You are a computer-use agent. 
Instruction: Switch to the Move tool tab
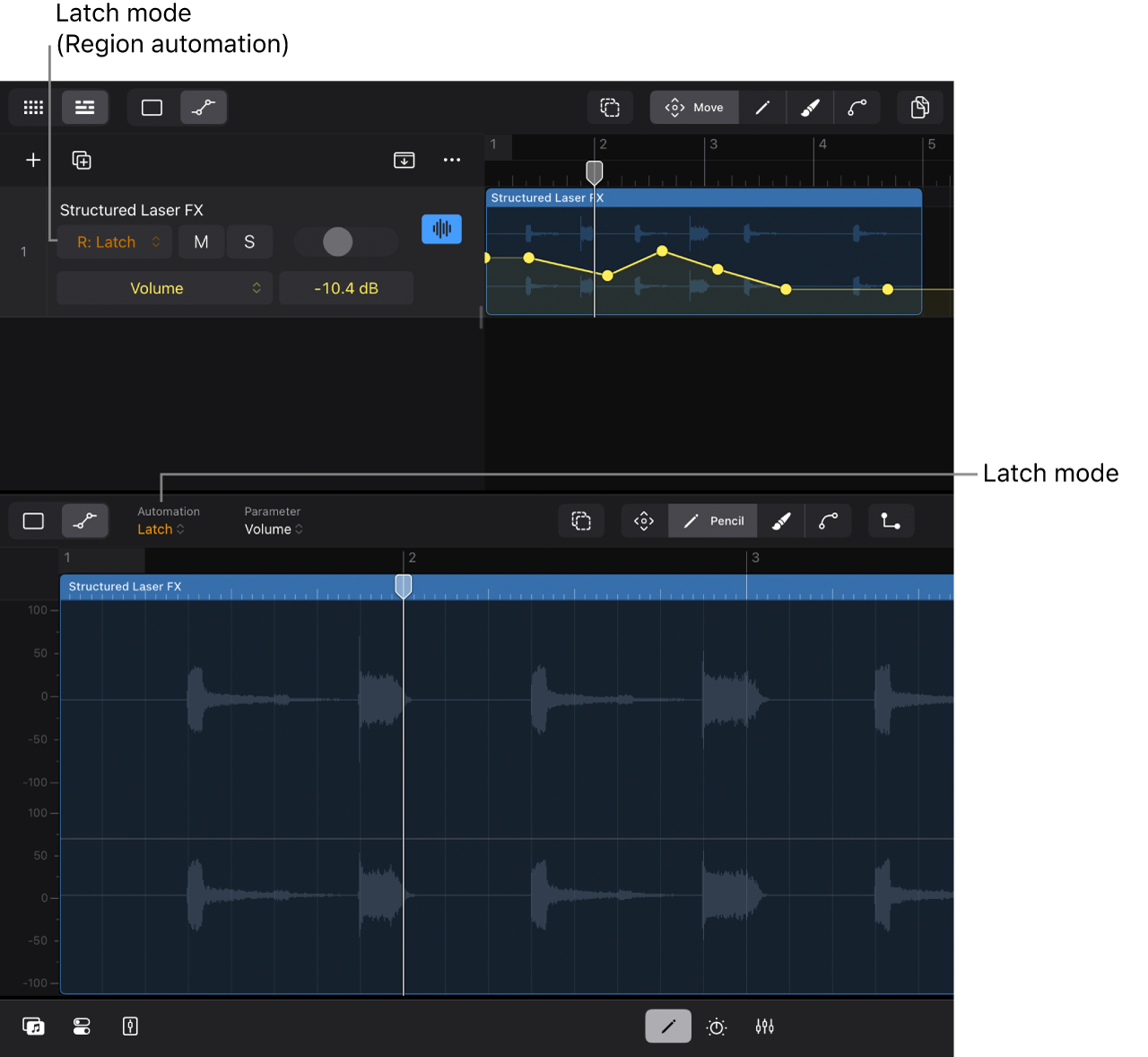(x=693, y=107)
